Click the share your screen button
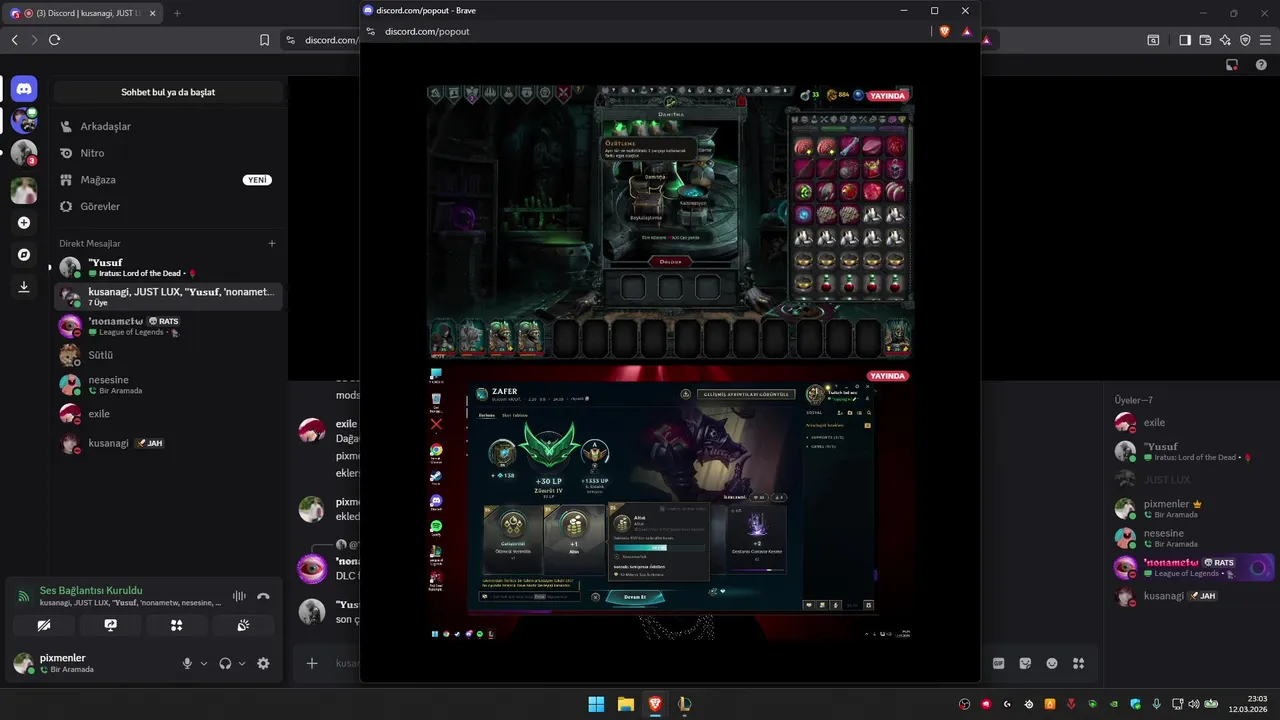The width and height of the screenshot is (1280, 720). pos(110,625)
